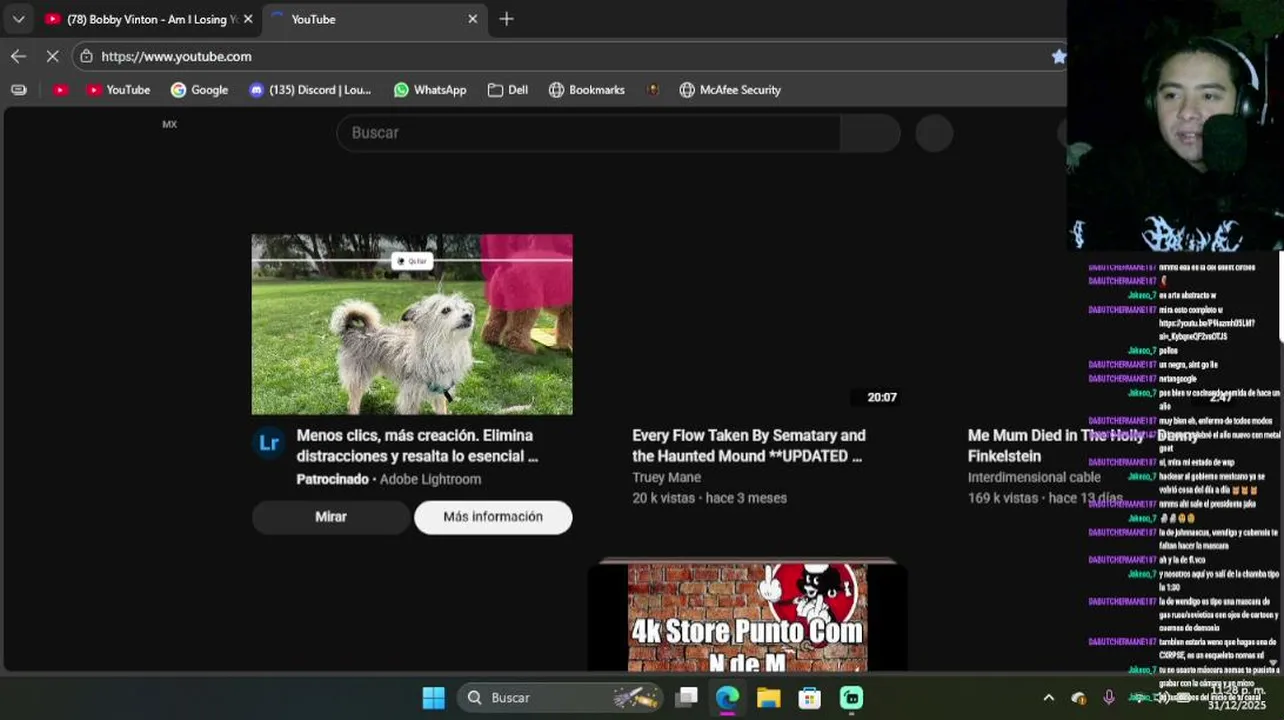
Task: Open the Truey Mane channel
Action: point(666,477)
